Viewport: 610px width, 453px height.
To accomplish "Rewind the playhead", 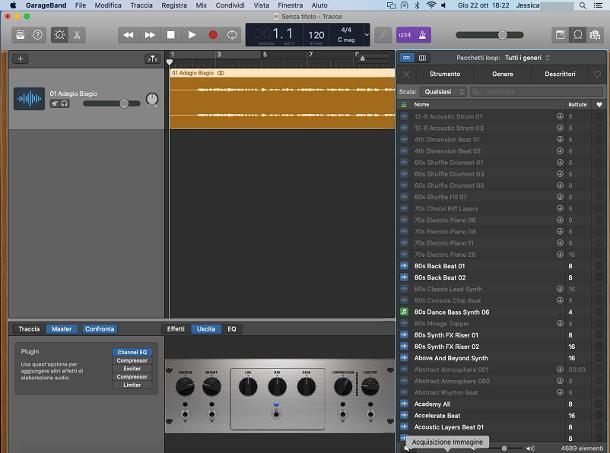I will [x=128, y=35].
